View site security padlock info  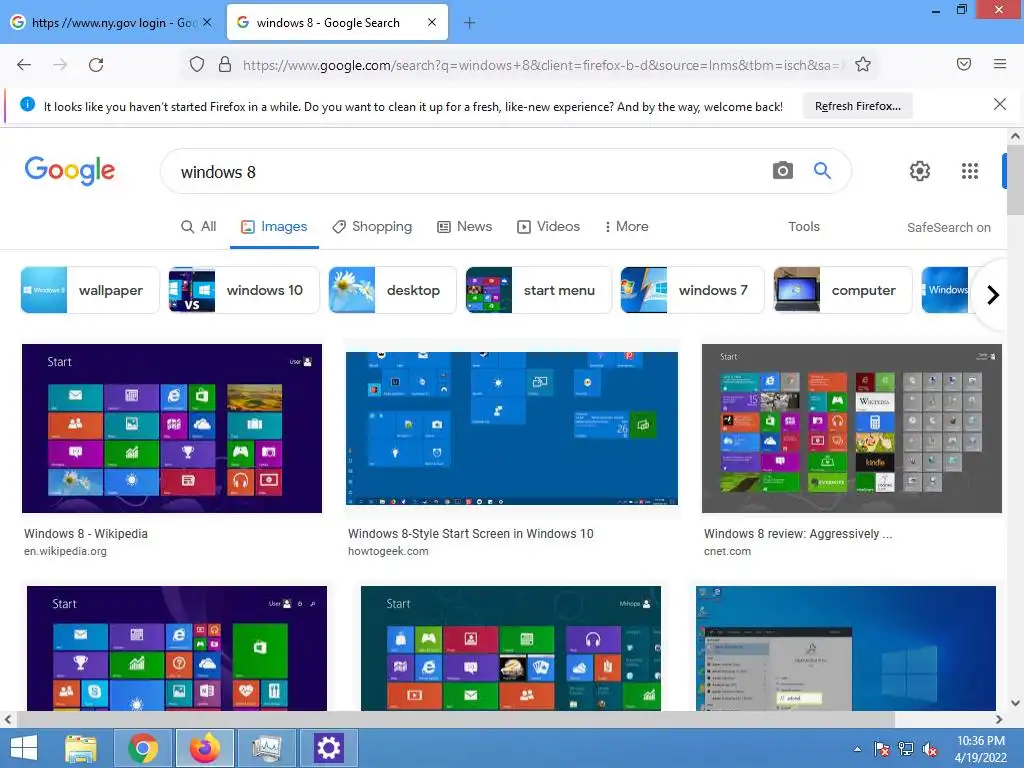pos(225,64)
